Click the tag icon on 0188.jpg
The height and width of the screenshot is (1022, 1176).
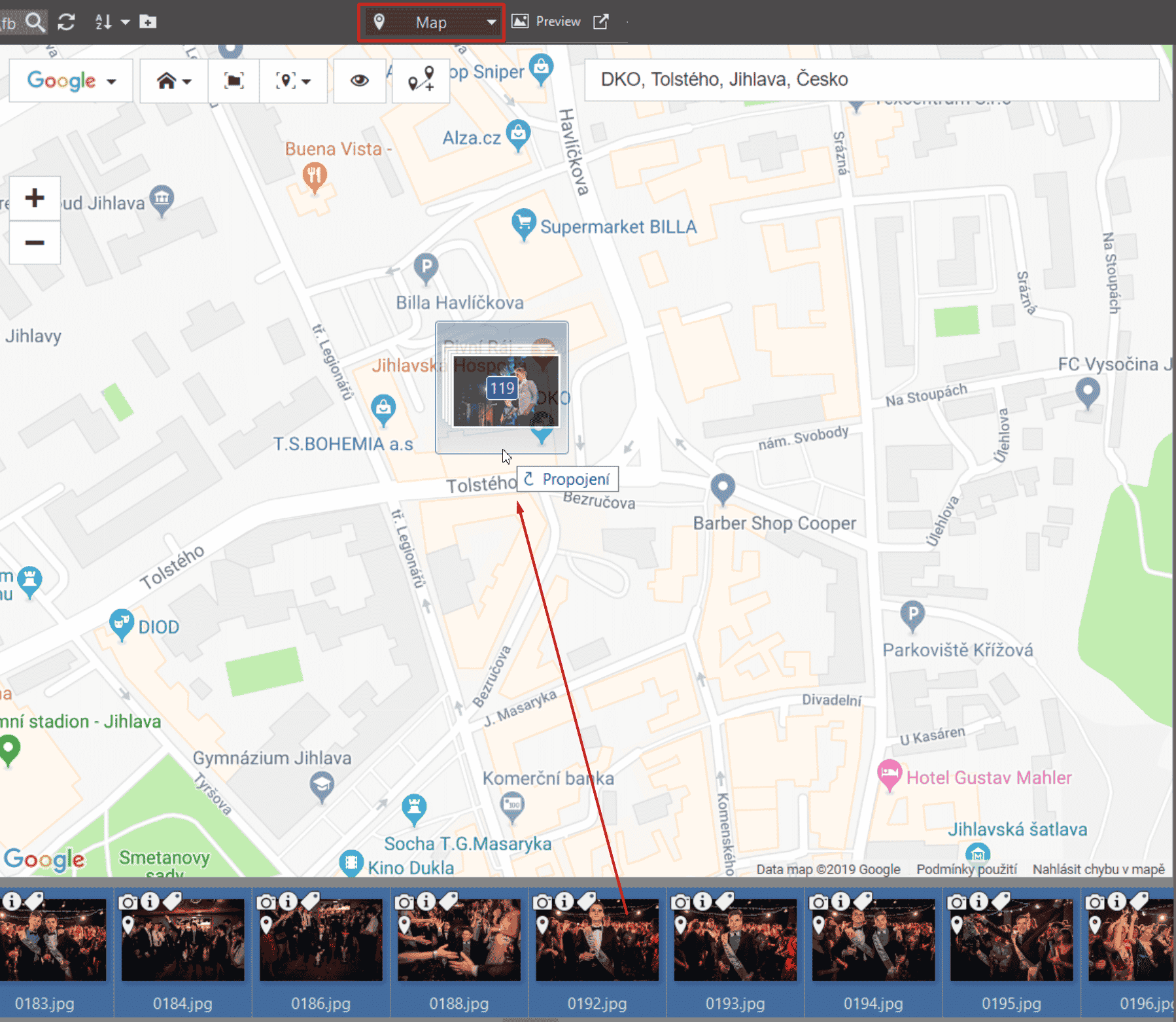(449, 901)
